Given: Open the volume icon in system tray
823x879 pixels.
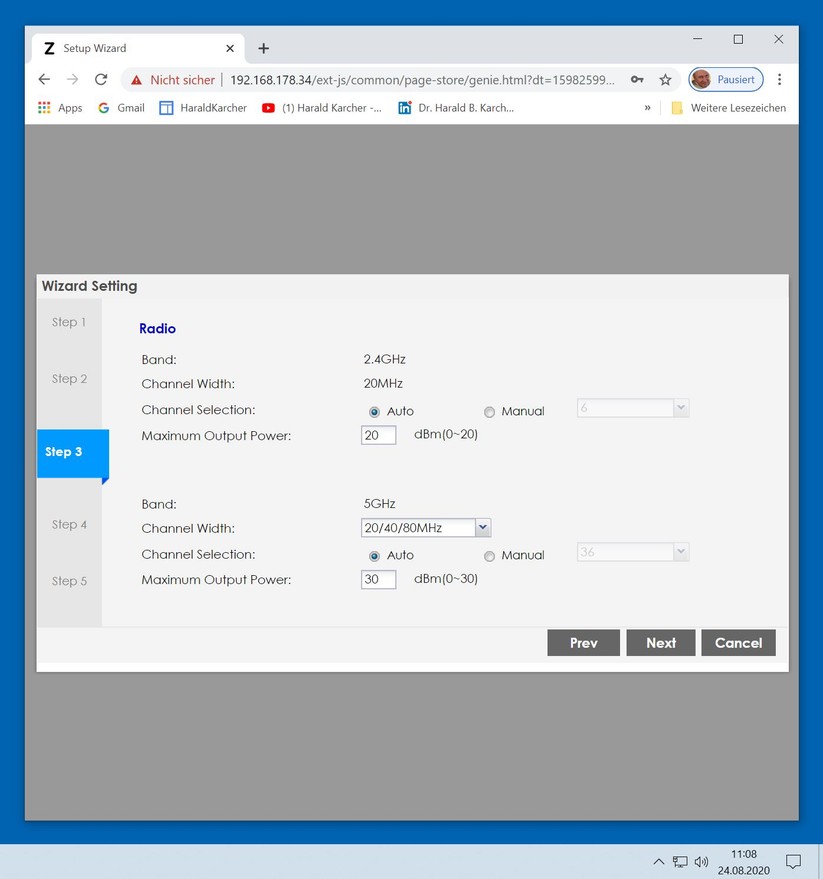Looking at the screenshot, I should (701, 861).
